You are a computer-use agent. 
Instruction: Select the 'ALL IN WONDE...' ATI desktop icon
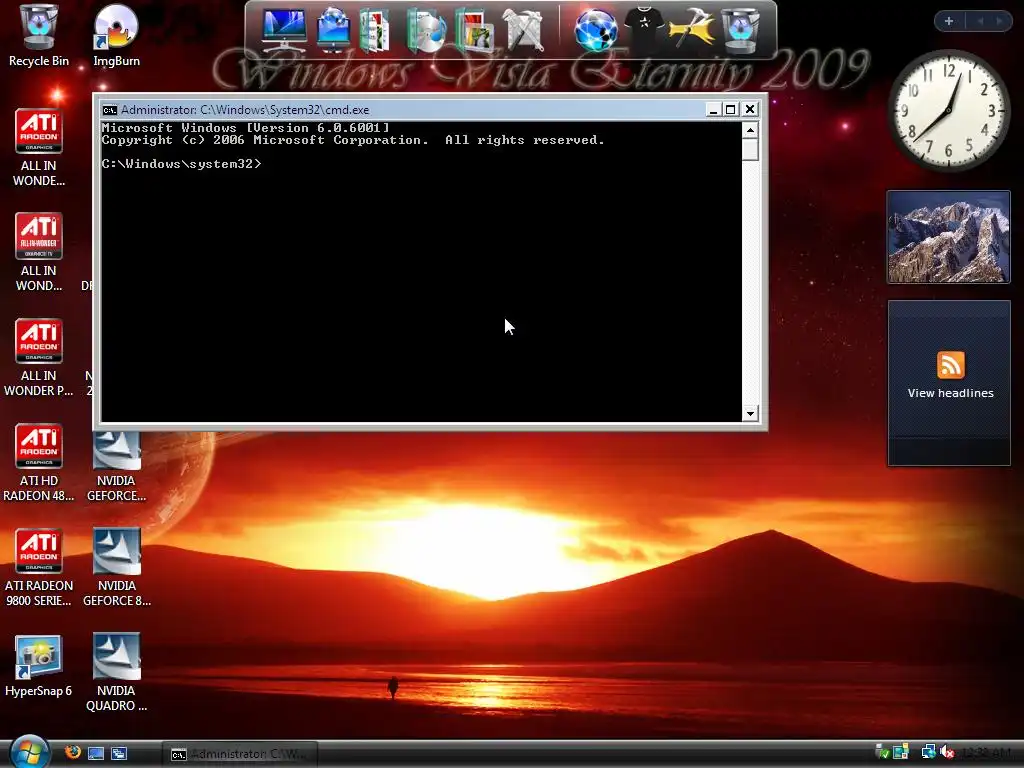tap(39, 148)
